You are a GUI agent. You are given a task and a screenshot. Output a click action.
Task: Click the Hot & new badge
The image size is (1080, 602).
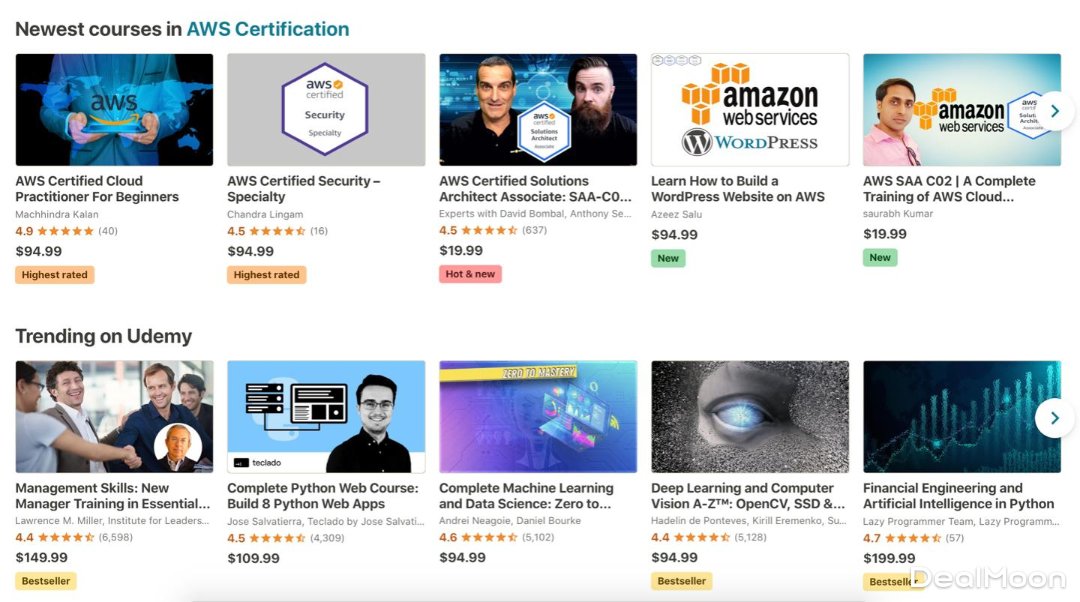coord(470,274)
